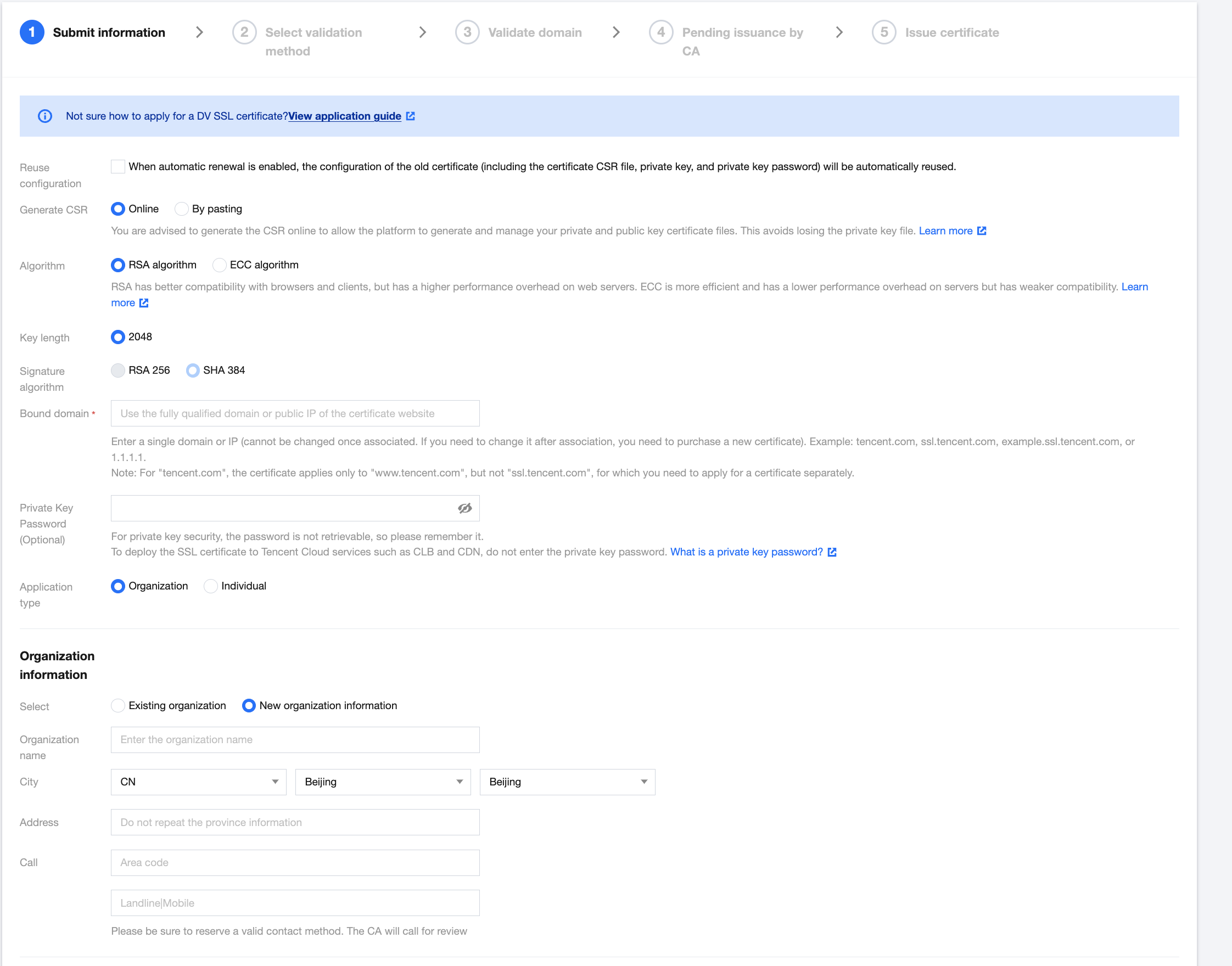Viewport: 1232px width, 966px height.
Task: Click external link icon beside View application guide
Action: 411,116
